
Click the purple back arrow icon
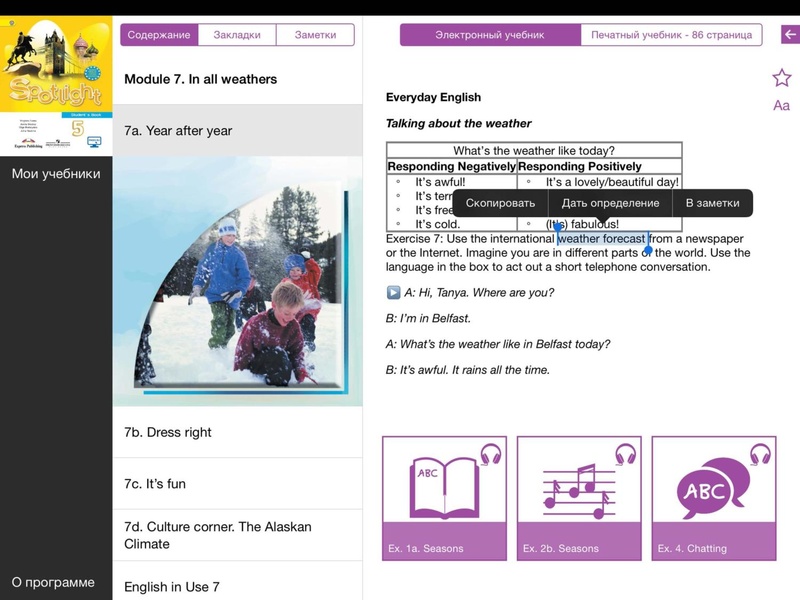[x=790, y=35]
